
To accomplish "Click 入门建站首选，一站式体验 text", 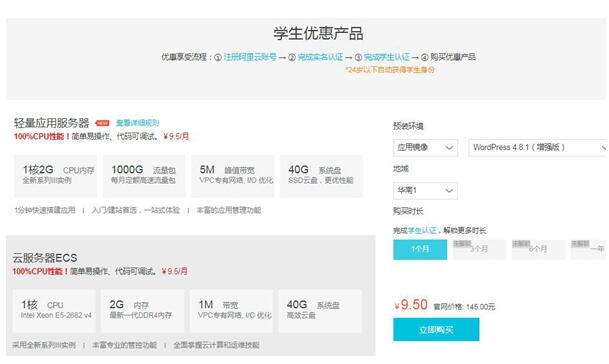I will pyautogui.click(x=136, y=210).
